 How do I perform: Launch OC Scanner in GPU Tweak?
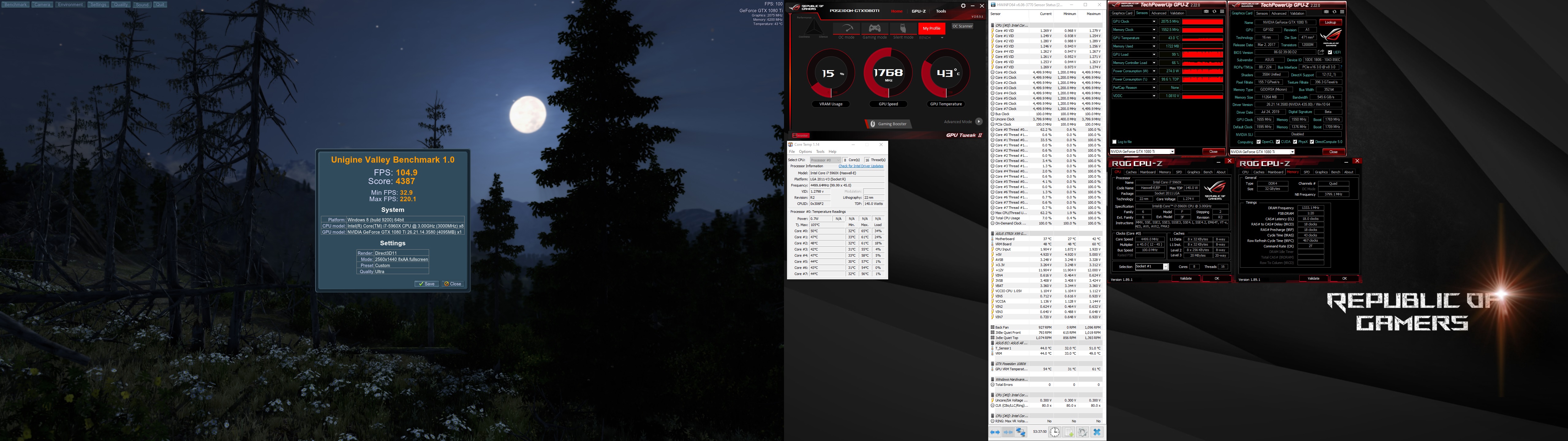tap(962, 26)
